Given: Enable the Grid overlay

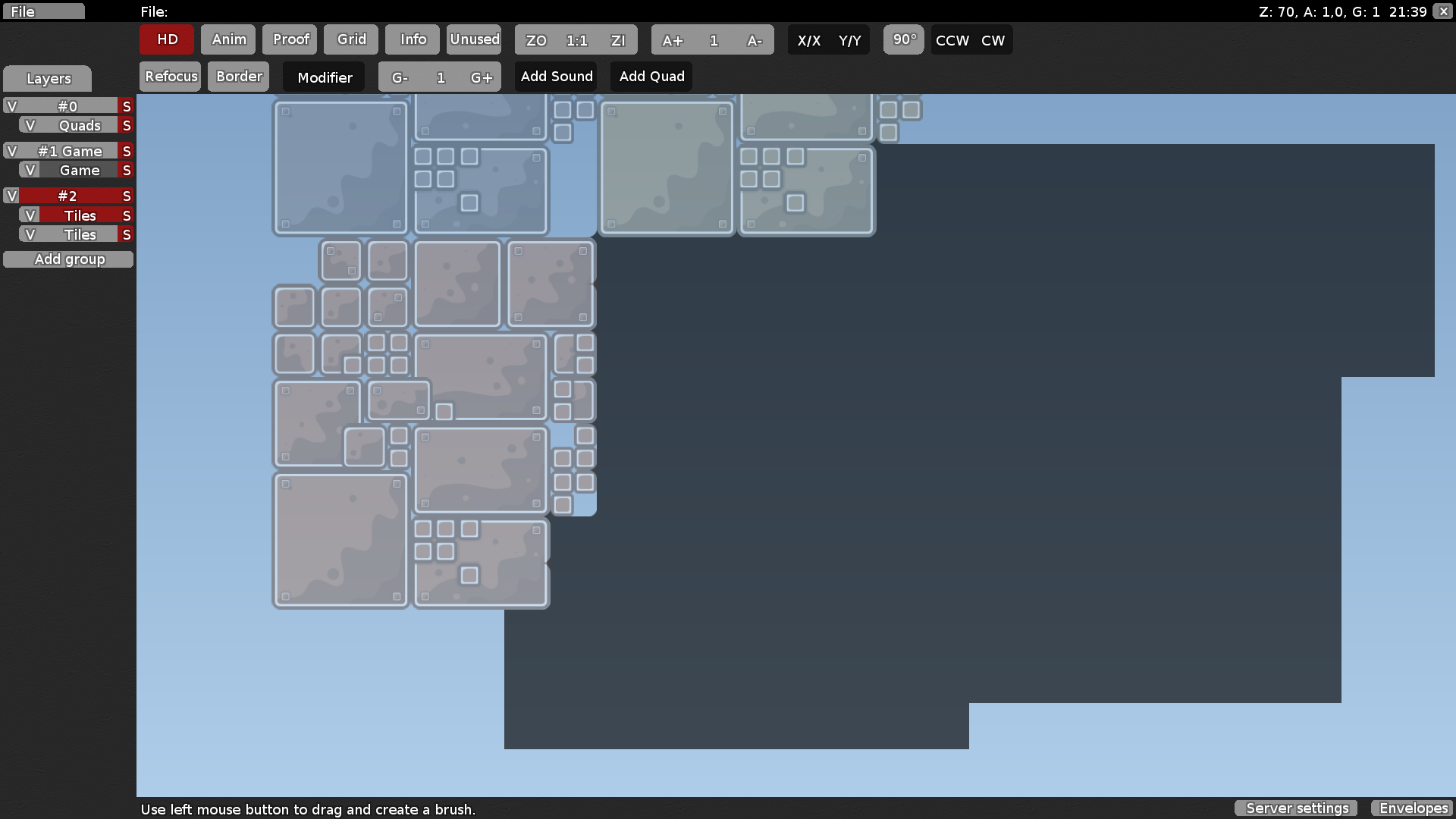Looking at the screenshot, I should pyautogui.click(x=350, y=39).
